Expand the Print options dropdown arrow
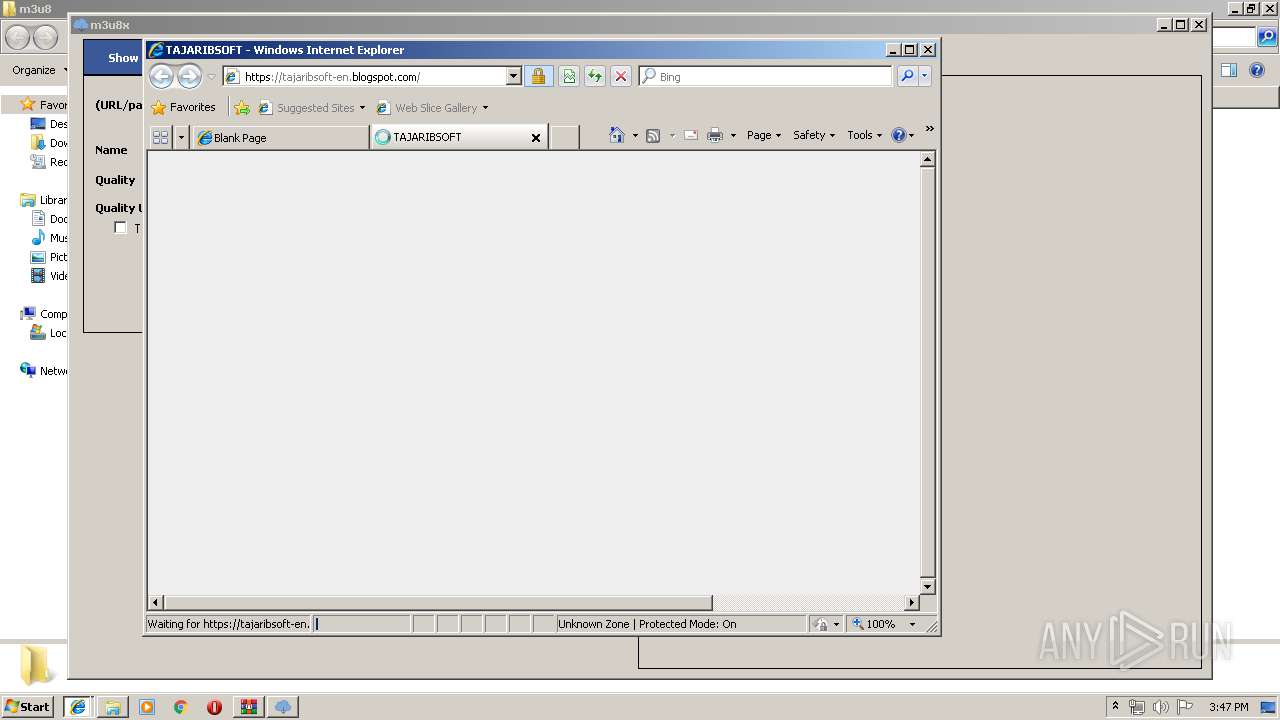The width and height of the screenshot is (1280, 720). [733, 136]
